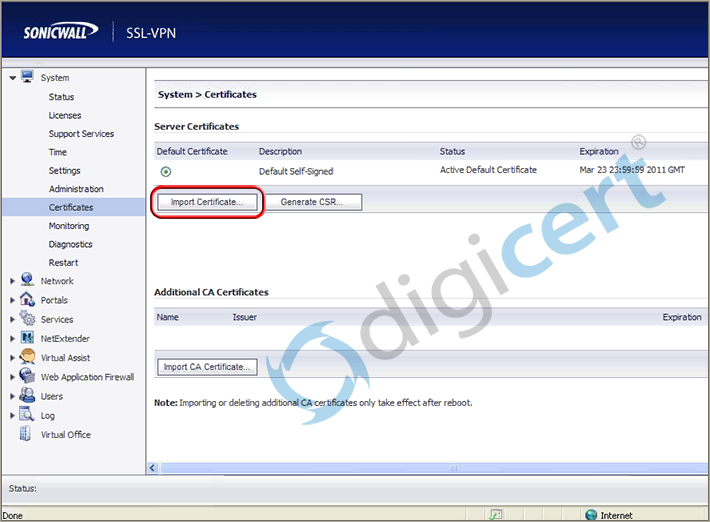The height and width of the screenshot is (522, 710).
Task: Select the Default Self-Signed certificate radio button
Action: [x=165, y=171]
